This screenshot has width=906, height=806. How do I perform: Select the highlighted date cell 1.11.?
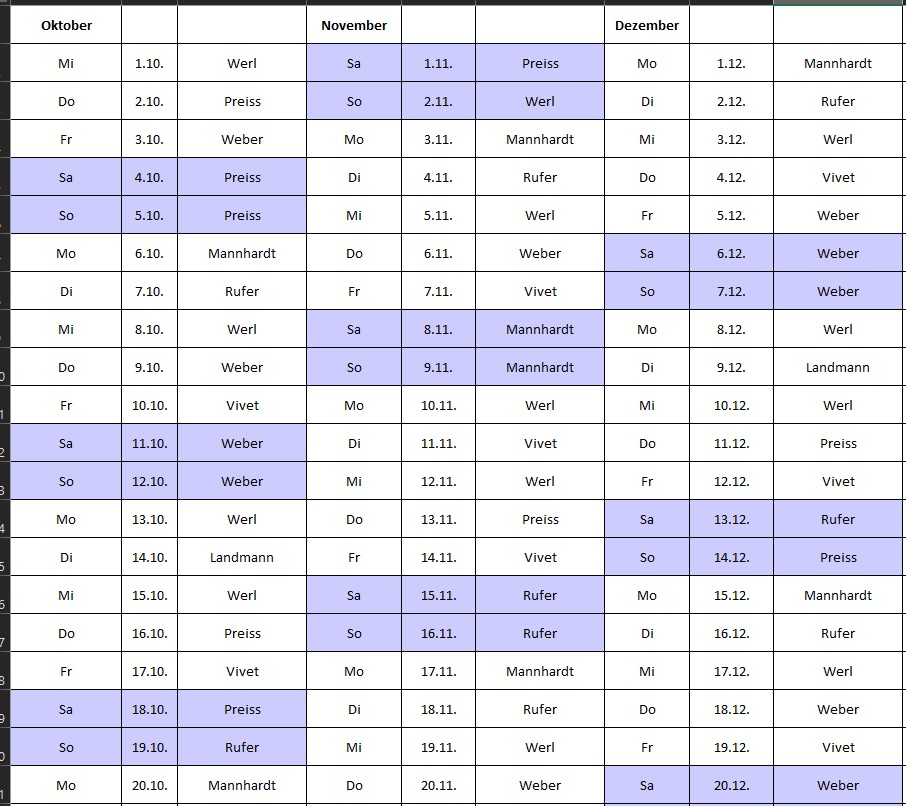[x=438, y=63]
